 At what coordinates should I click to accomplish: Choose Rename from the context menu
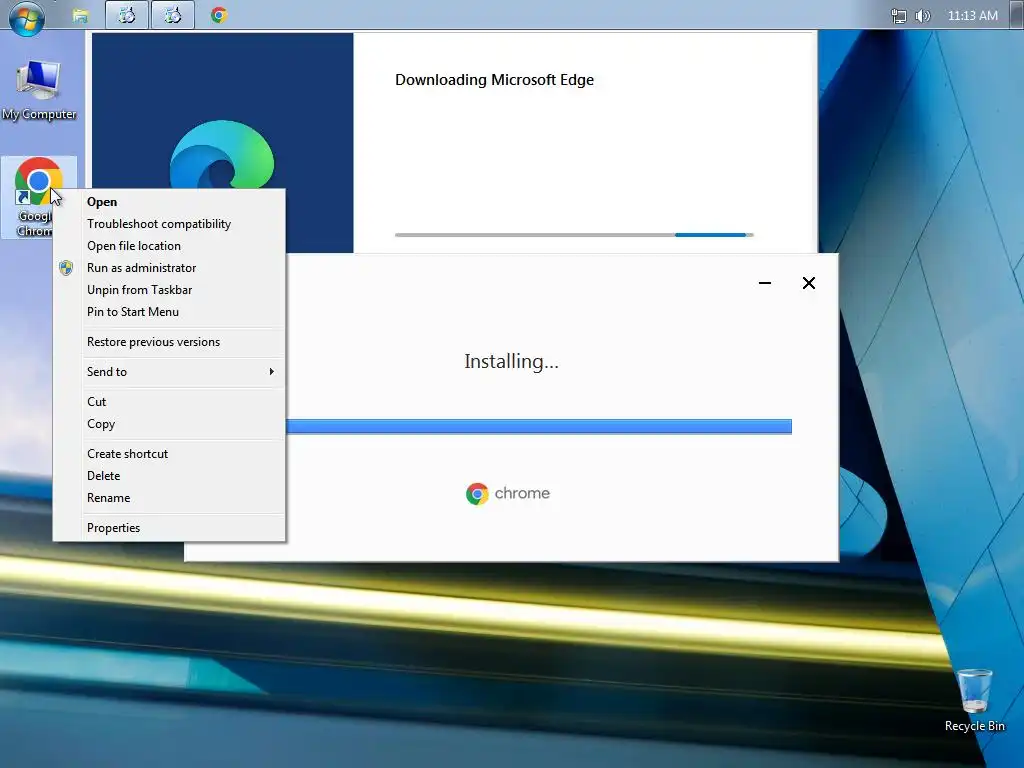pyautogui.click(x=169, y=498)
